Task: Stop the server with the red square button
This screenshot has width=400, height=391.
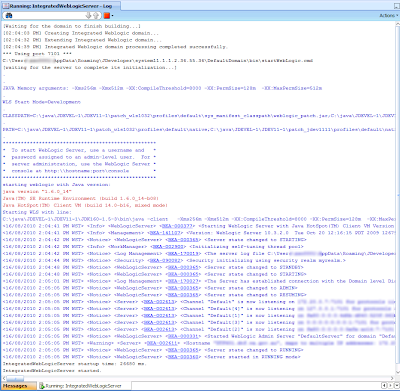Action: coord(107,15)
